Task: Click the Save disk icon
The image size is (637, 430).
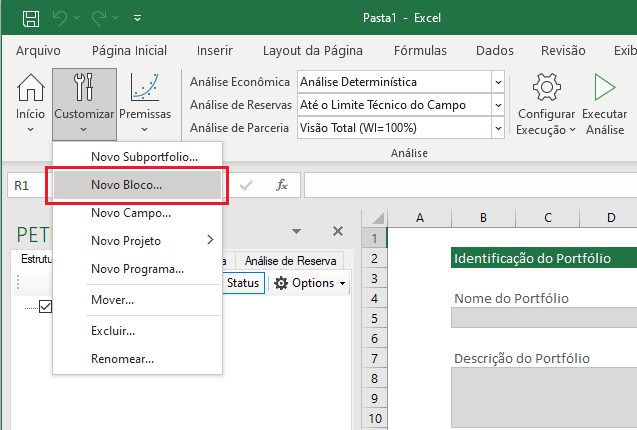Action: point(31,18)
